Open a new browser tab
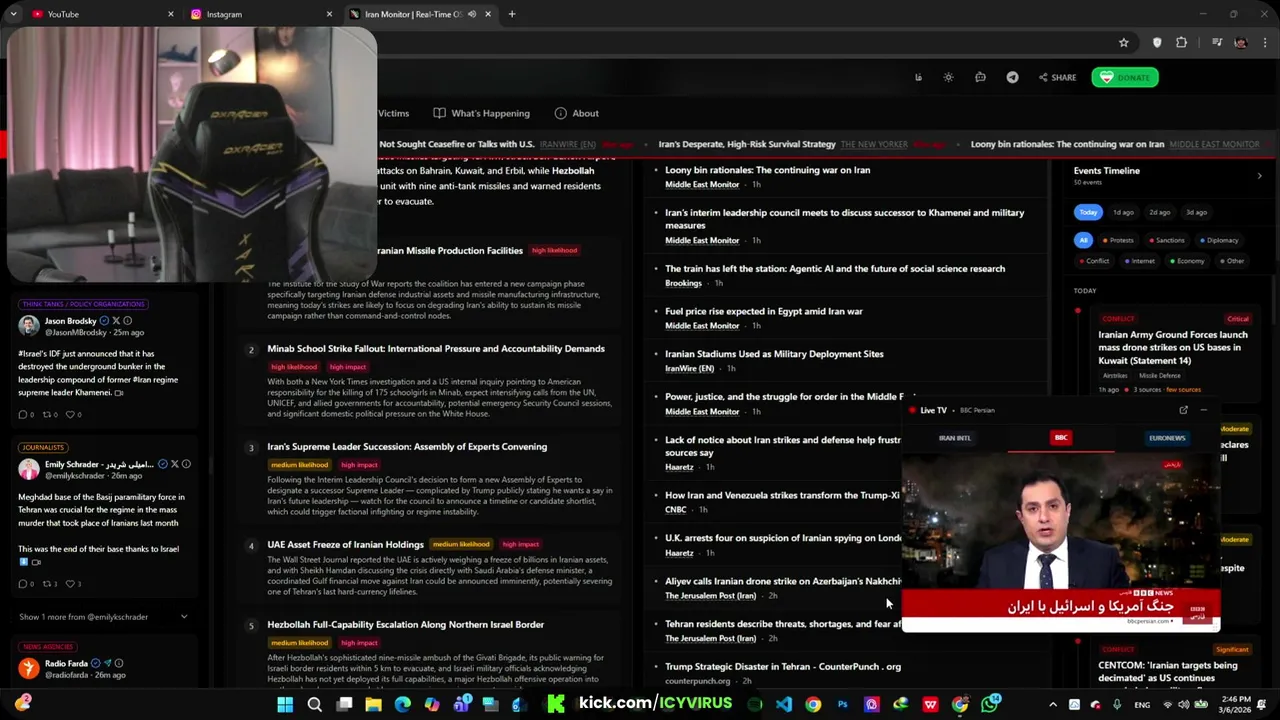The height and width of the screenshot is (720, 1280). tap(512, 14)
